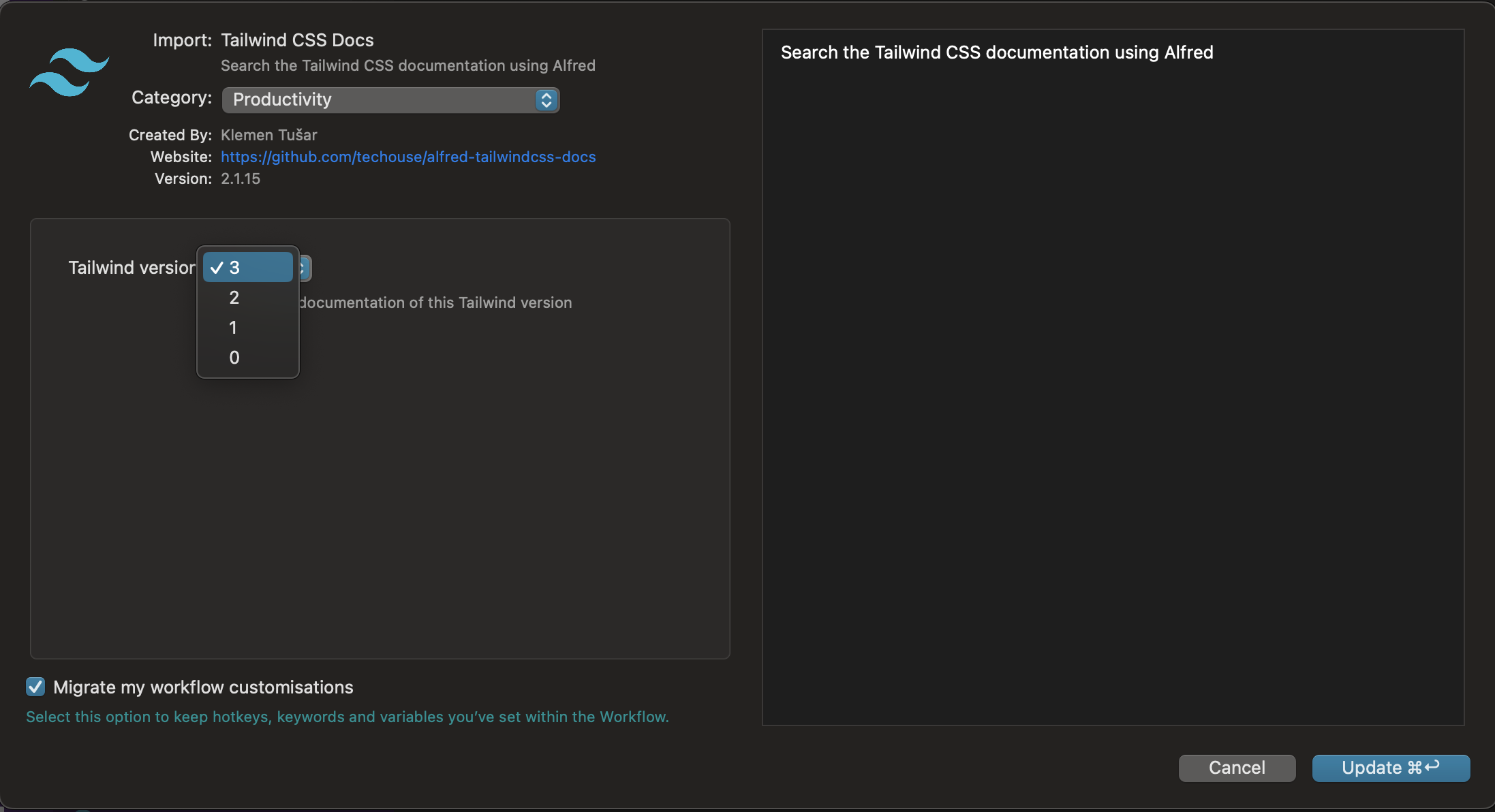Click the hint about keeping hotkeys and keywords
Screen dimensions: 1495x812
point(348,717)
